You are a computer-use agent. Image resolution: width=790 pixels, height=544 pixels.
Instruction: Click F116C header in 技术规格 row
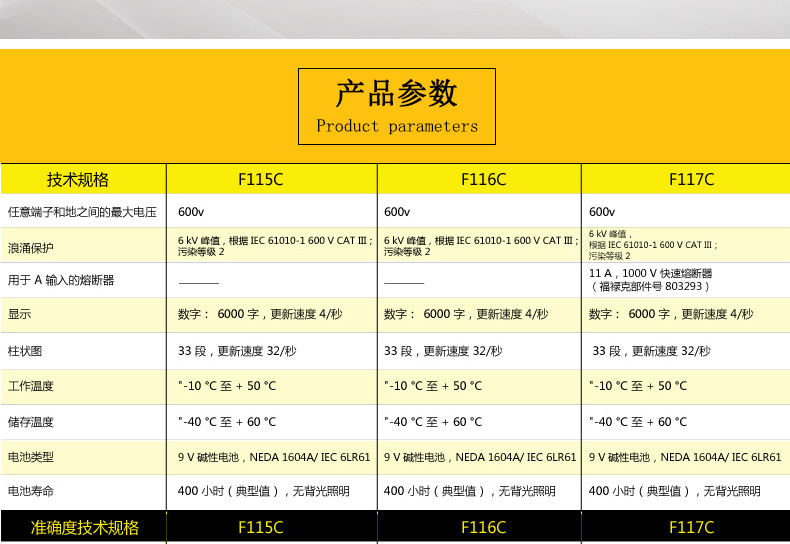(483, 180)
